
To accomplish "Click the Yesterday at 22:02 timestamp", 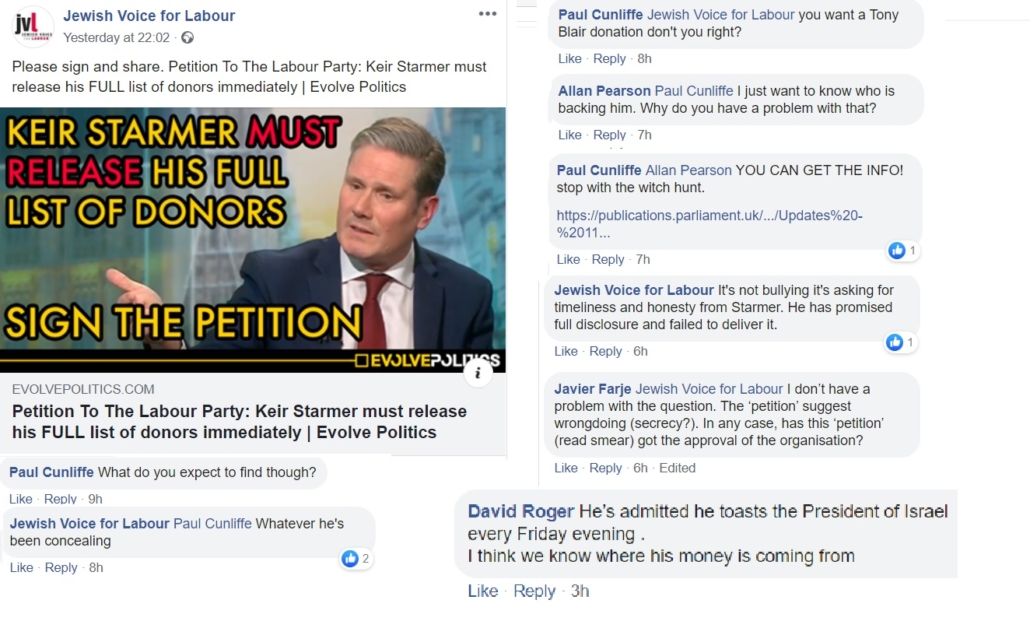I will (x=116, y=37).
